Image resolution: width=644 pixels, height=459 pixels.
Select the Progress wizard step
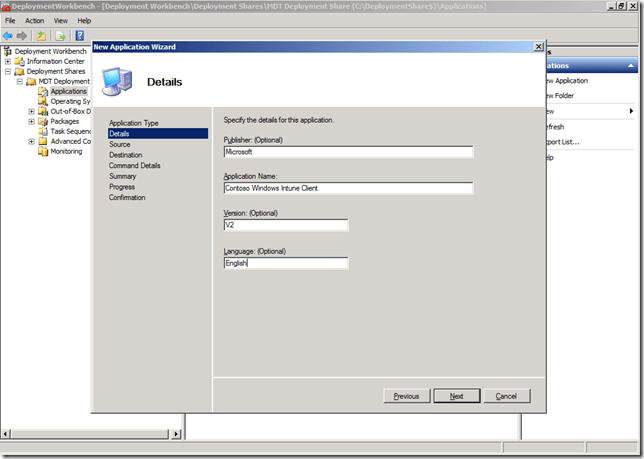point(122,187)
